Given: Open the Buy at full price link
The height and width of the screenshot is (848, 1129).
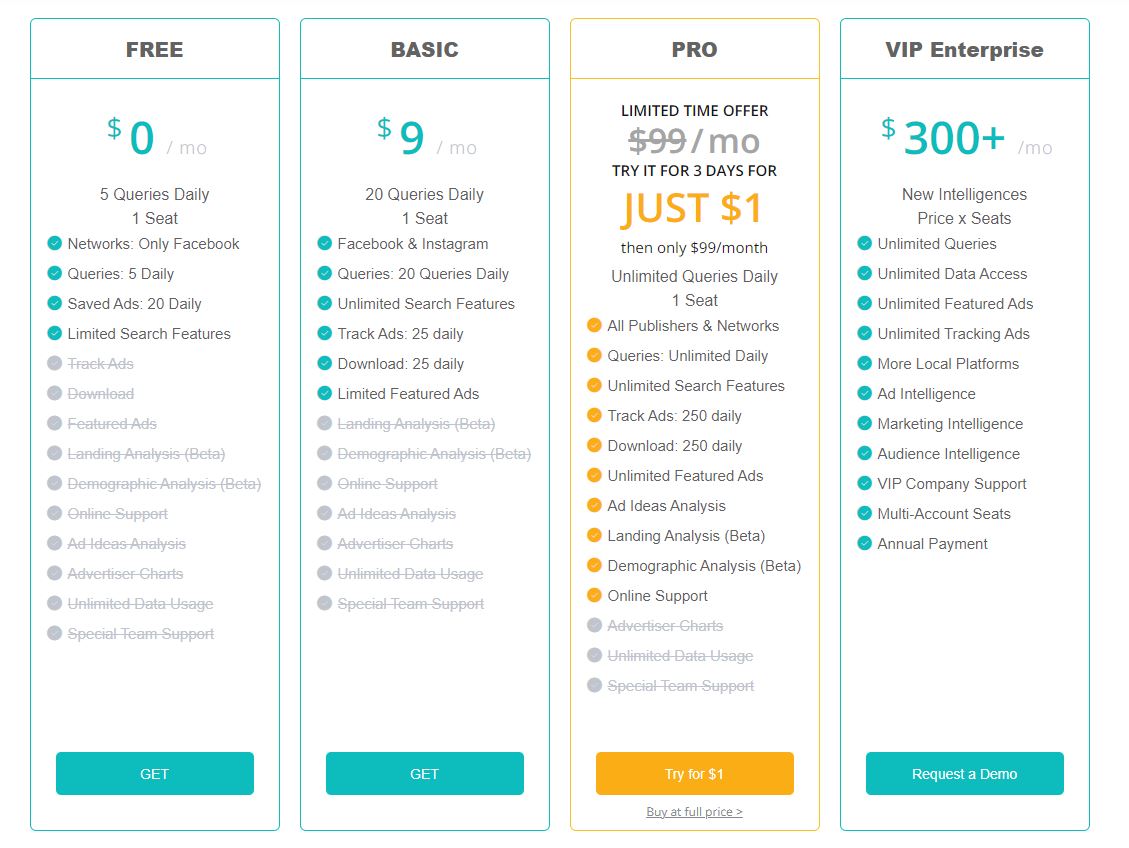Looking at the screenshot, I should (x=694, y=812).
